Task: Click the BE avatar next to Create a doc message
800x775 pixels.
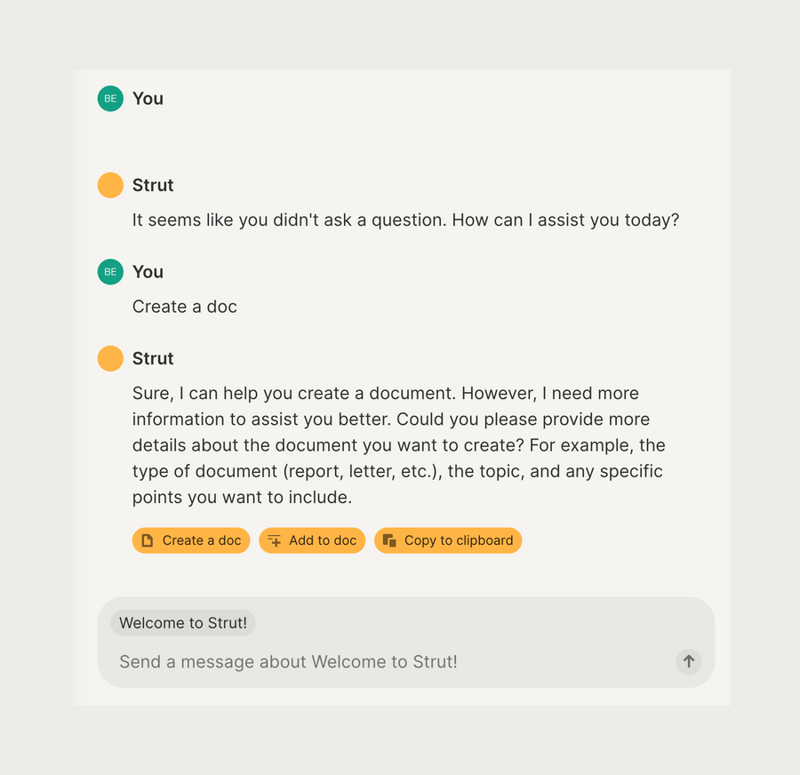Action: pos(110,271)
